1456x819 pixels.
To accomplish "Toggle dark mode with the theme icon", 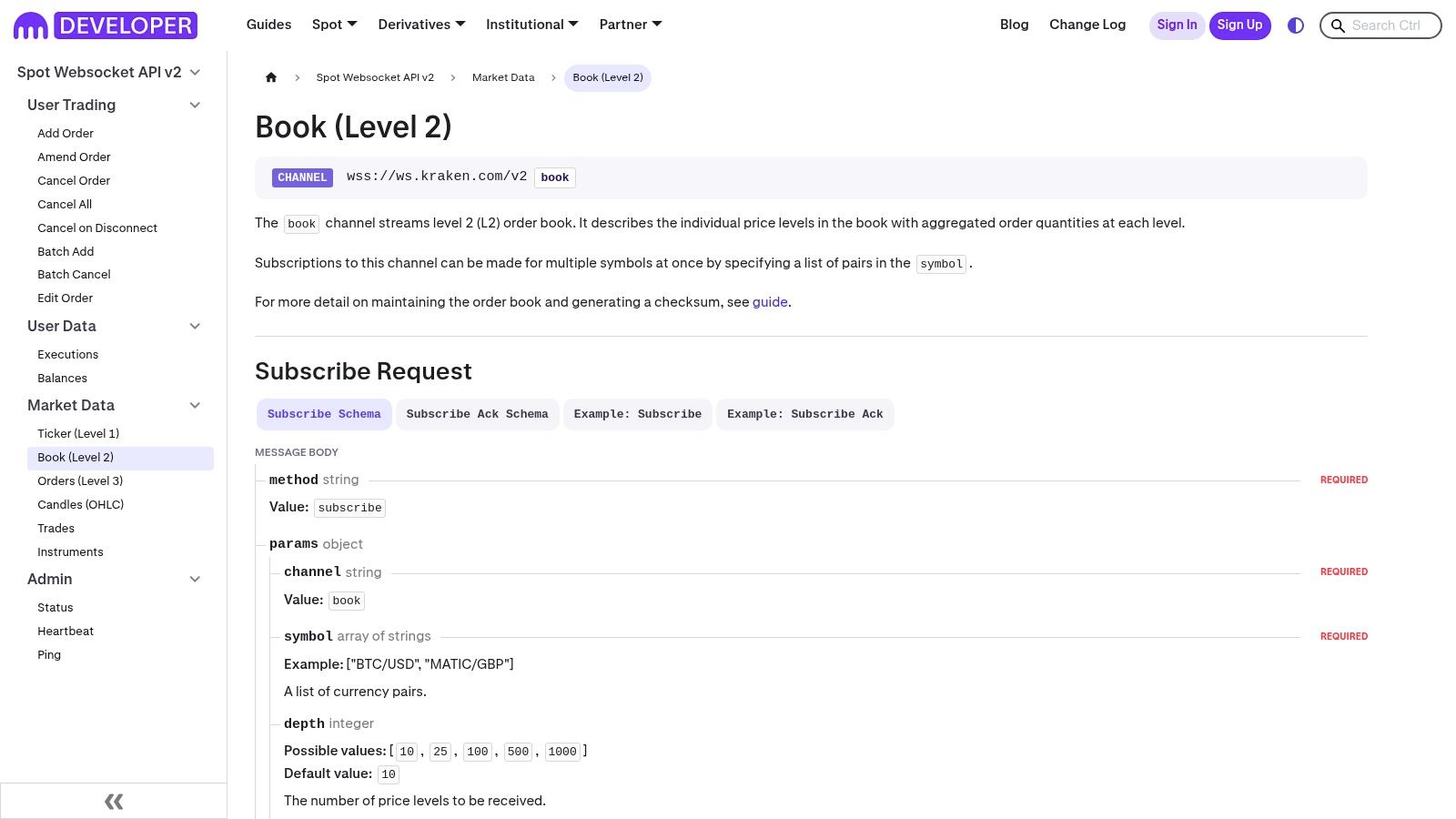I will pos(1295,25).
